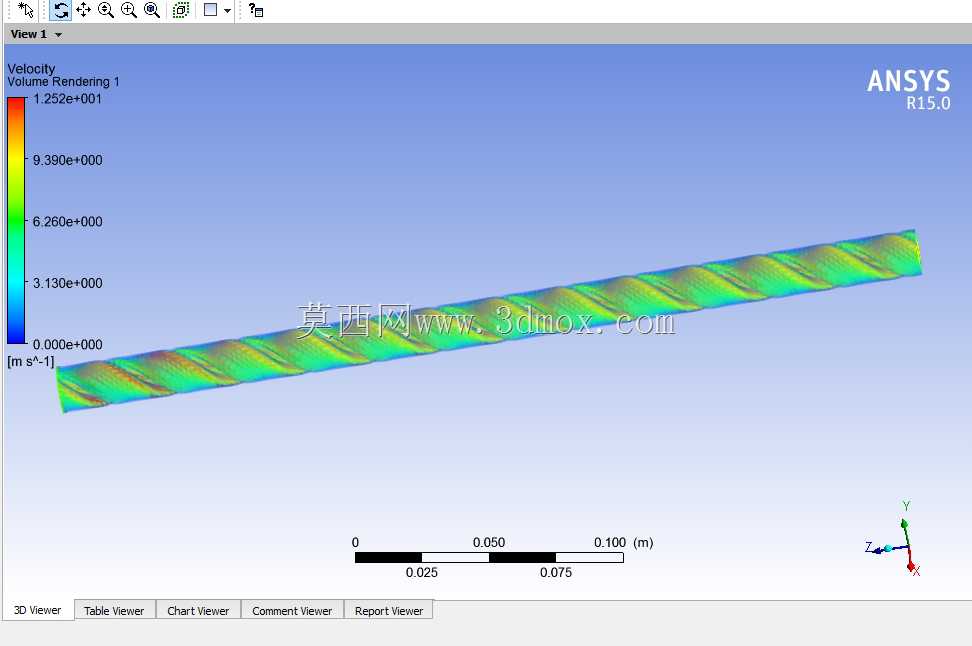The image size is (972, 646).
Task: Switch to the Report Viewer tab
Action: click(389, 611)
